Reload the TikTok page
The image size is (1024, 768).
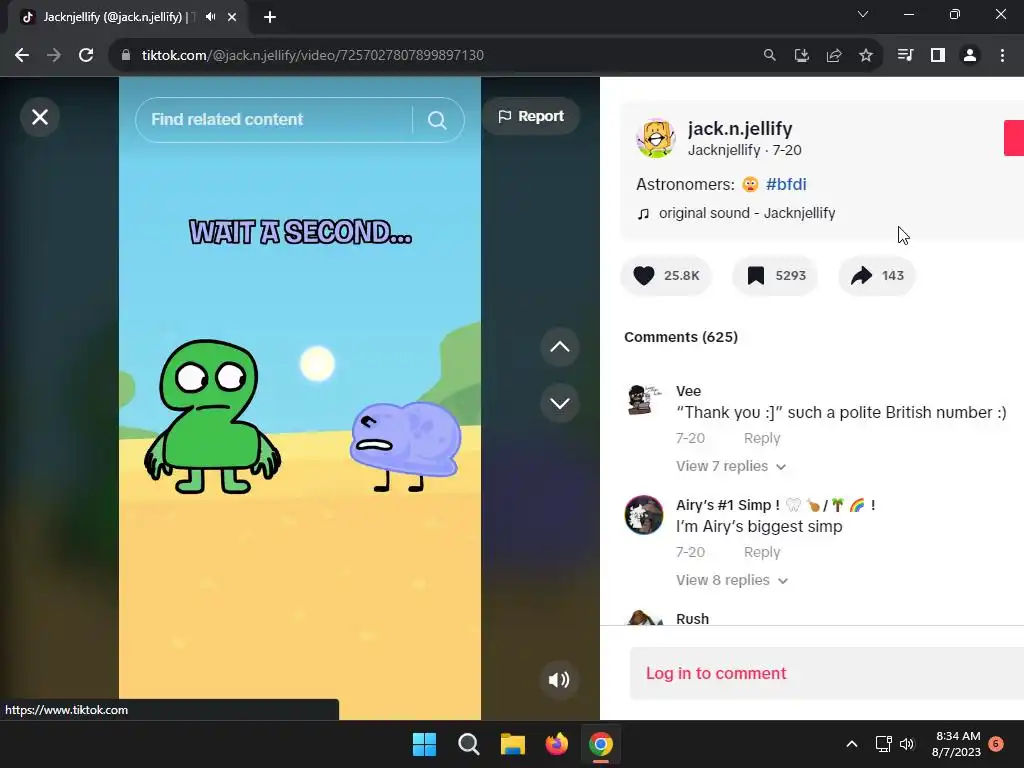click(86, 56)
